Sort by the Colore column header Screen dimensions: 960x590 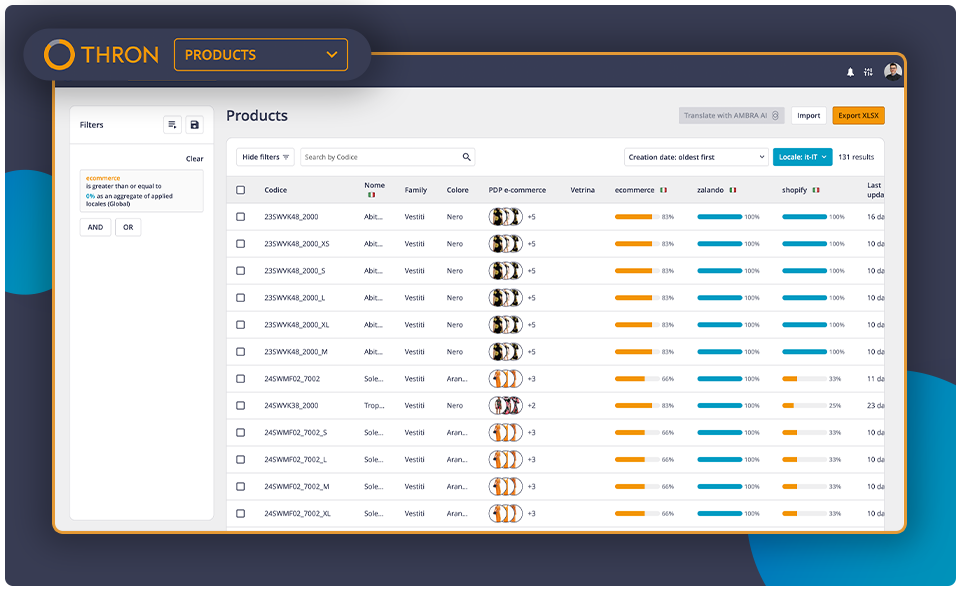point(457,190)
